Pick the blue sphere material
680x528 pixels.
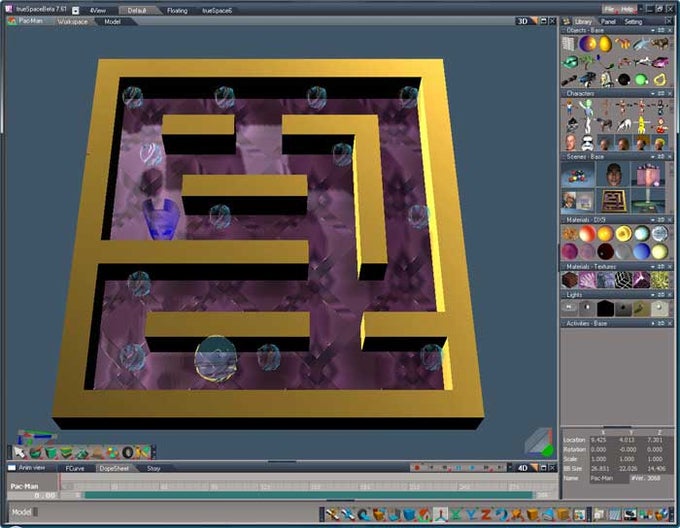[x=641, y=251]
